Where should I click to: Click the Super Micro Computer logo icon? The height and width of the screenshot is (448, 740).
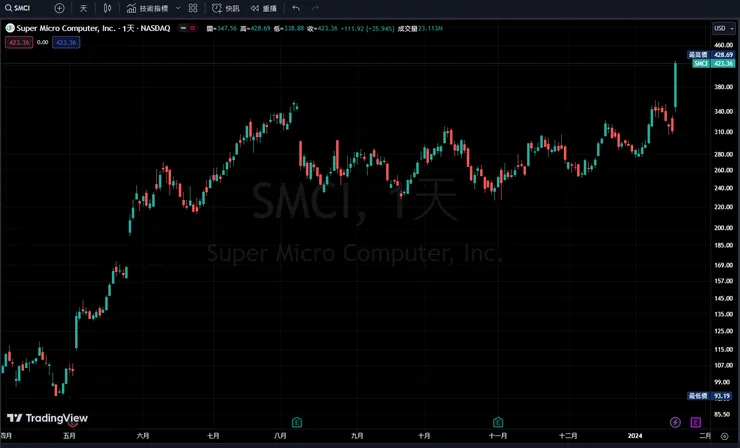[9, 28]
